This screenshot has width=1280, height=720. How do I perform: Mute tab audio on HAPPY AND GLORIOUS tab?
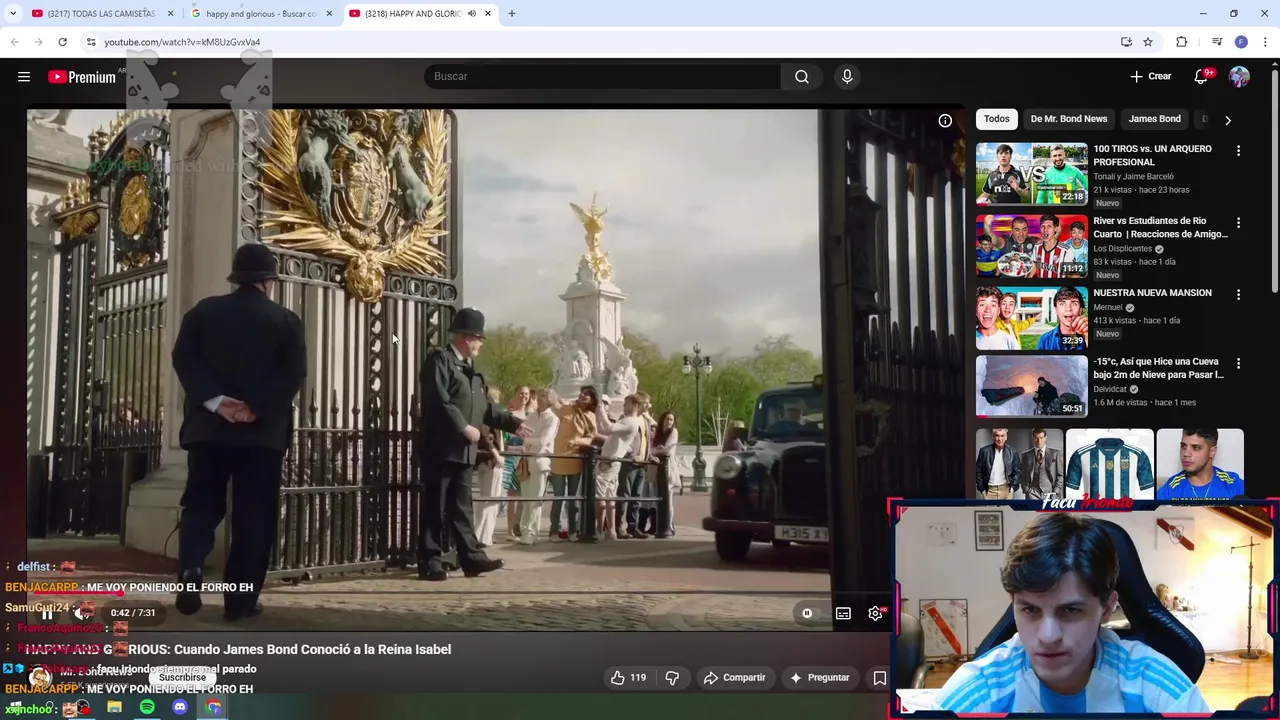pos(472,14)
